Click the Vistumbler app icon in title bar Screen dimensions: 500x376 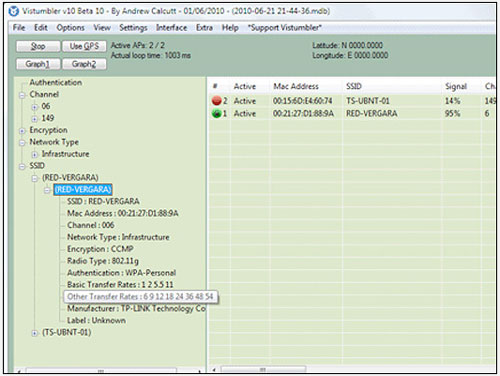[x=14, y=11]
